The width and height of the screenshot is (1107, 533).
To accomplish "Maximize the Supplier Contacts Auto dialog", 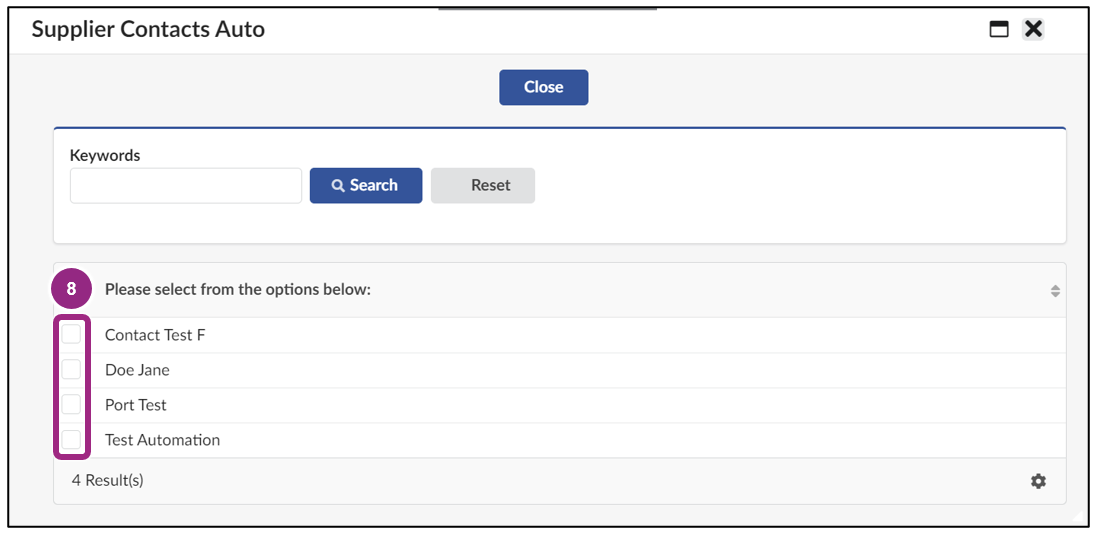I will coord(999,30).
